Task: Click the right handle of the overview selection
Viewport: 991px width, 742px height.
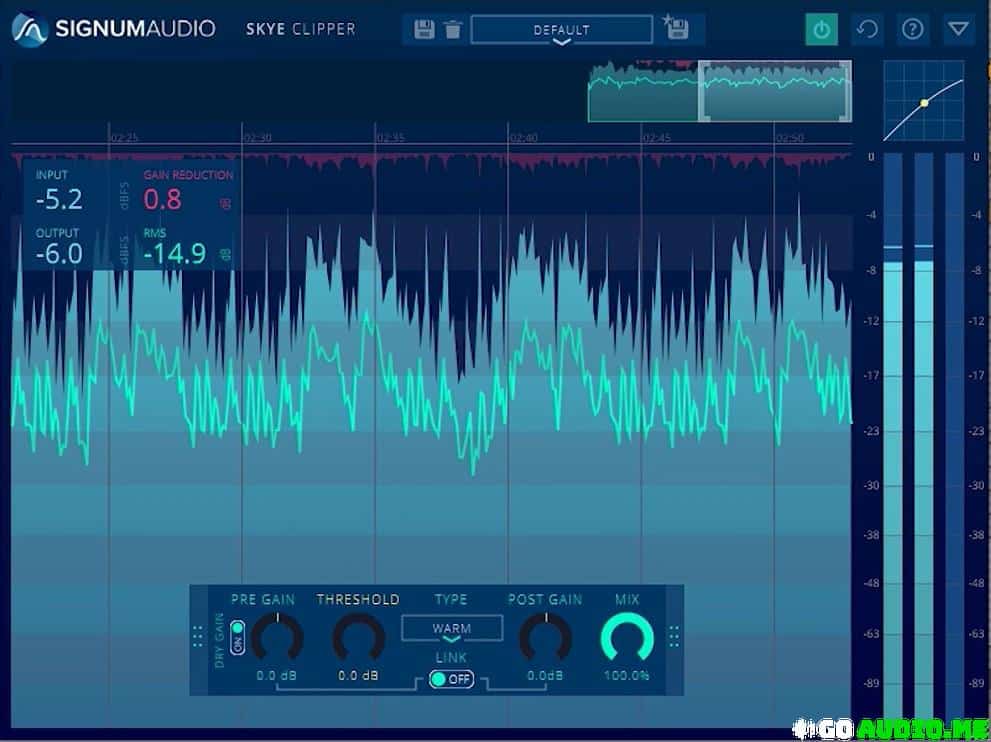Action: coord(846,91)
